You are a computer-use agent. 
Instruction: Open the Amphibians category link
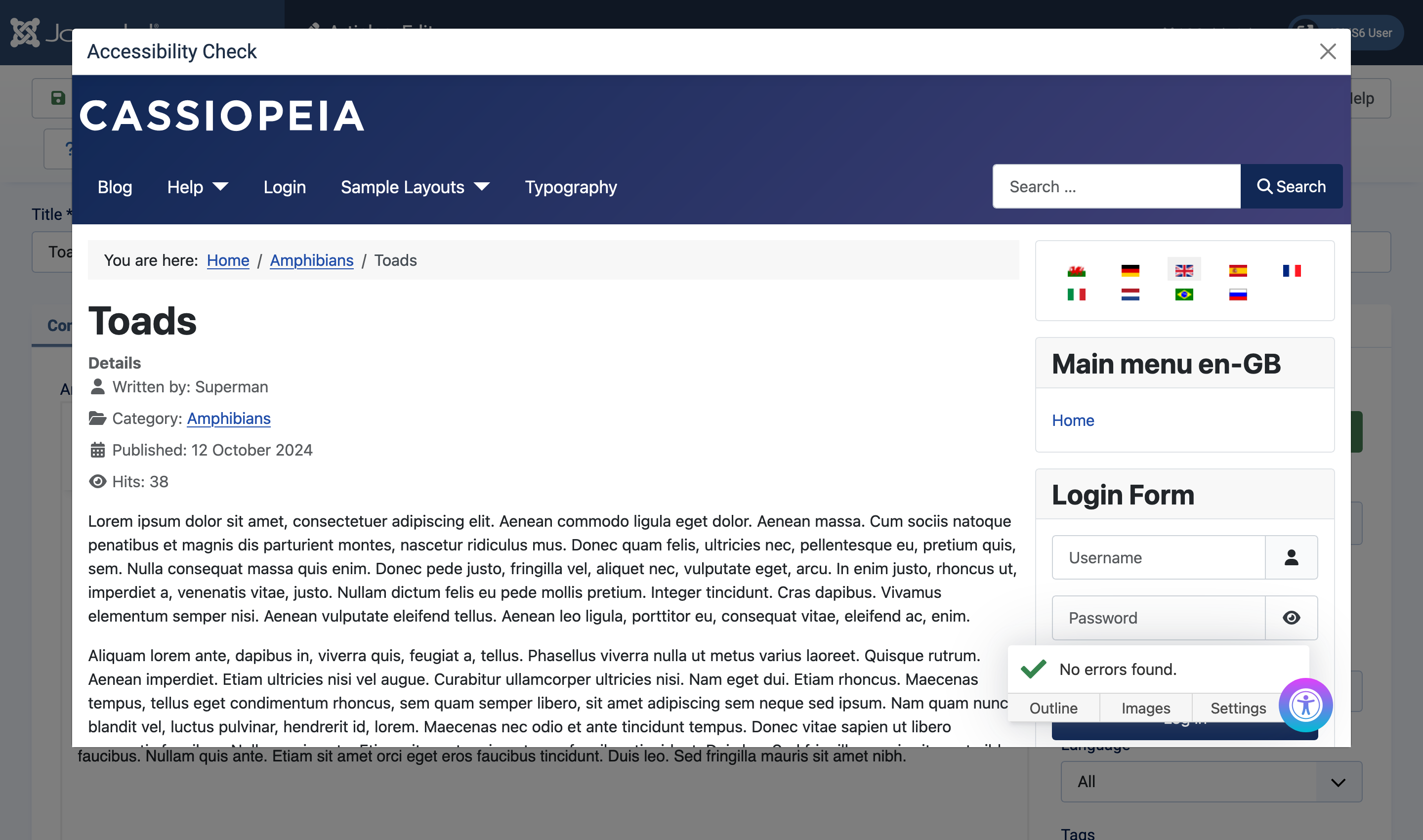coord(229,419)
